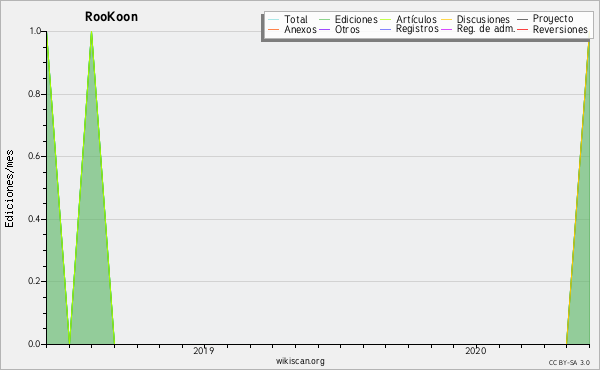Click the Ediciones legend entry
Image resolution: width=600 pixels, height=370 pixels.
tap(356, 19)
